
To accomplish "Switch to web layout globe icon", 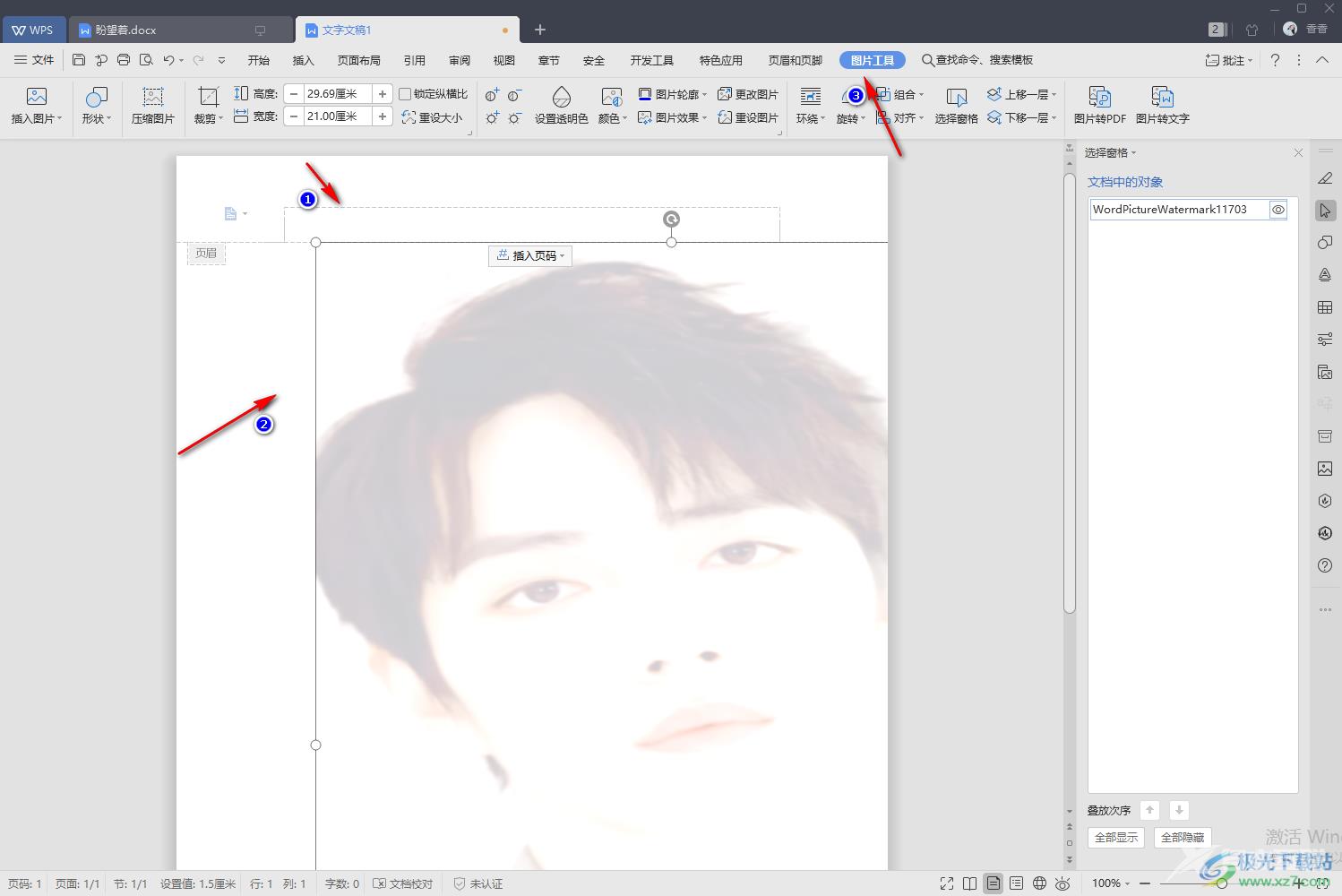I will pyautogui.click(x=1039, y=883).
